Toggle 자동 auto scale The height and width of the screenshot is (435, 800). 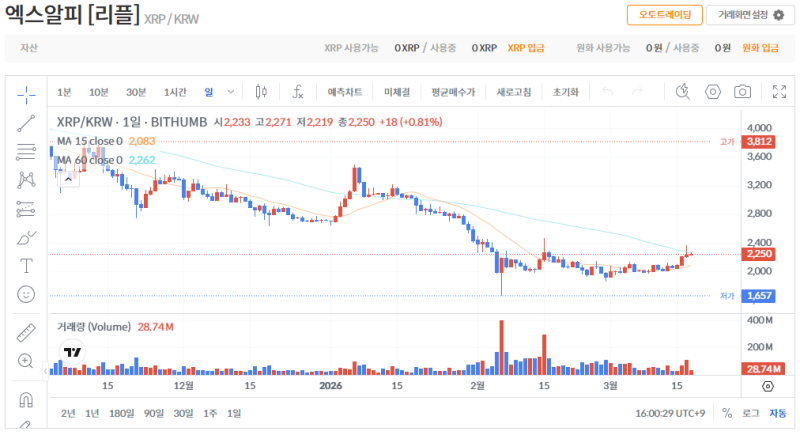click(778, 413)
